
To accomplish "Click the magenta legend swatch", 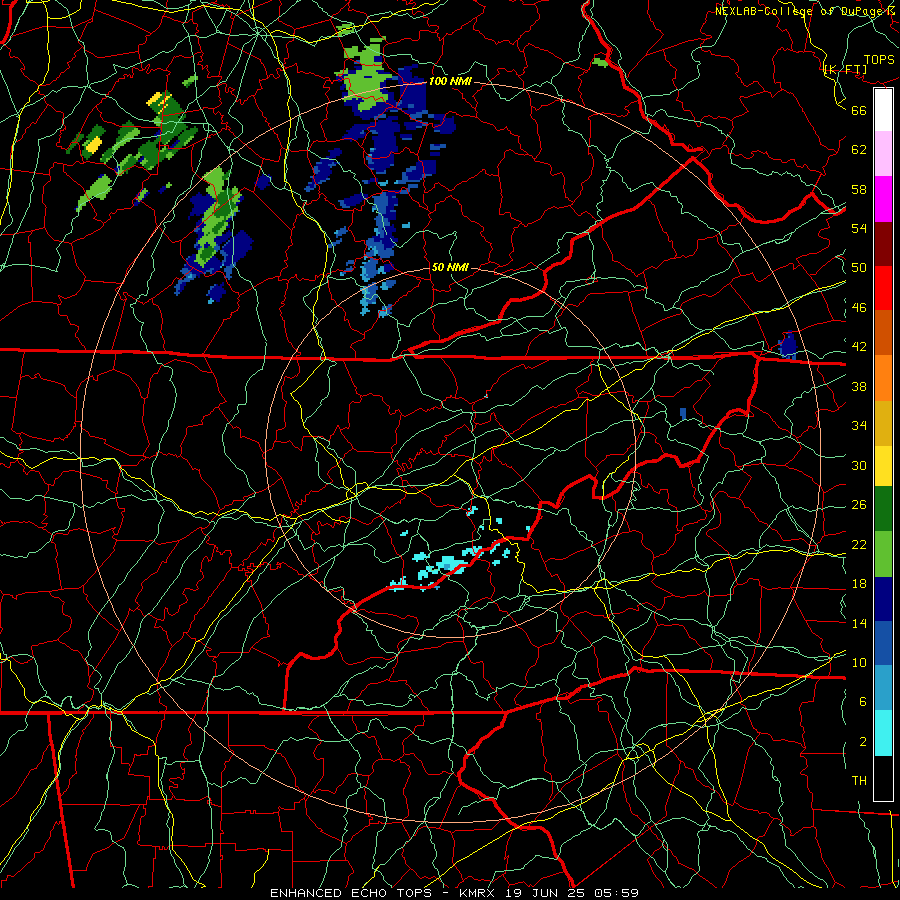I will (883, 199).
